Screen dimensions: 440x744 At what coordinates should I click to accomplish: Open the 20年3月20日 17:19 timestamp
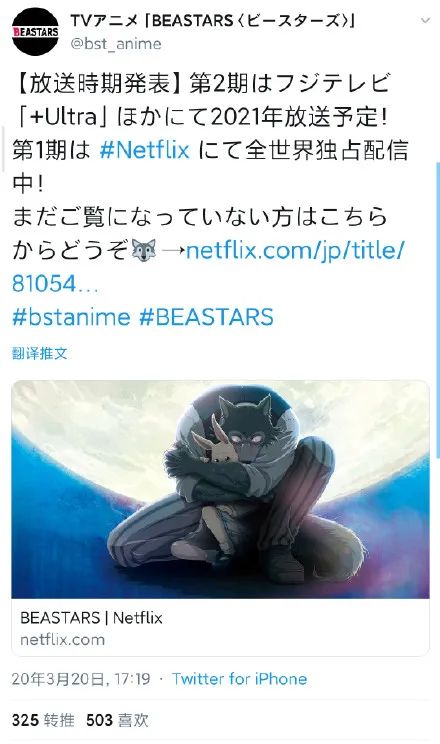pos(81,679)
